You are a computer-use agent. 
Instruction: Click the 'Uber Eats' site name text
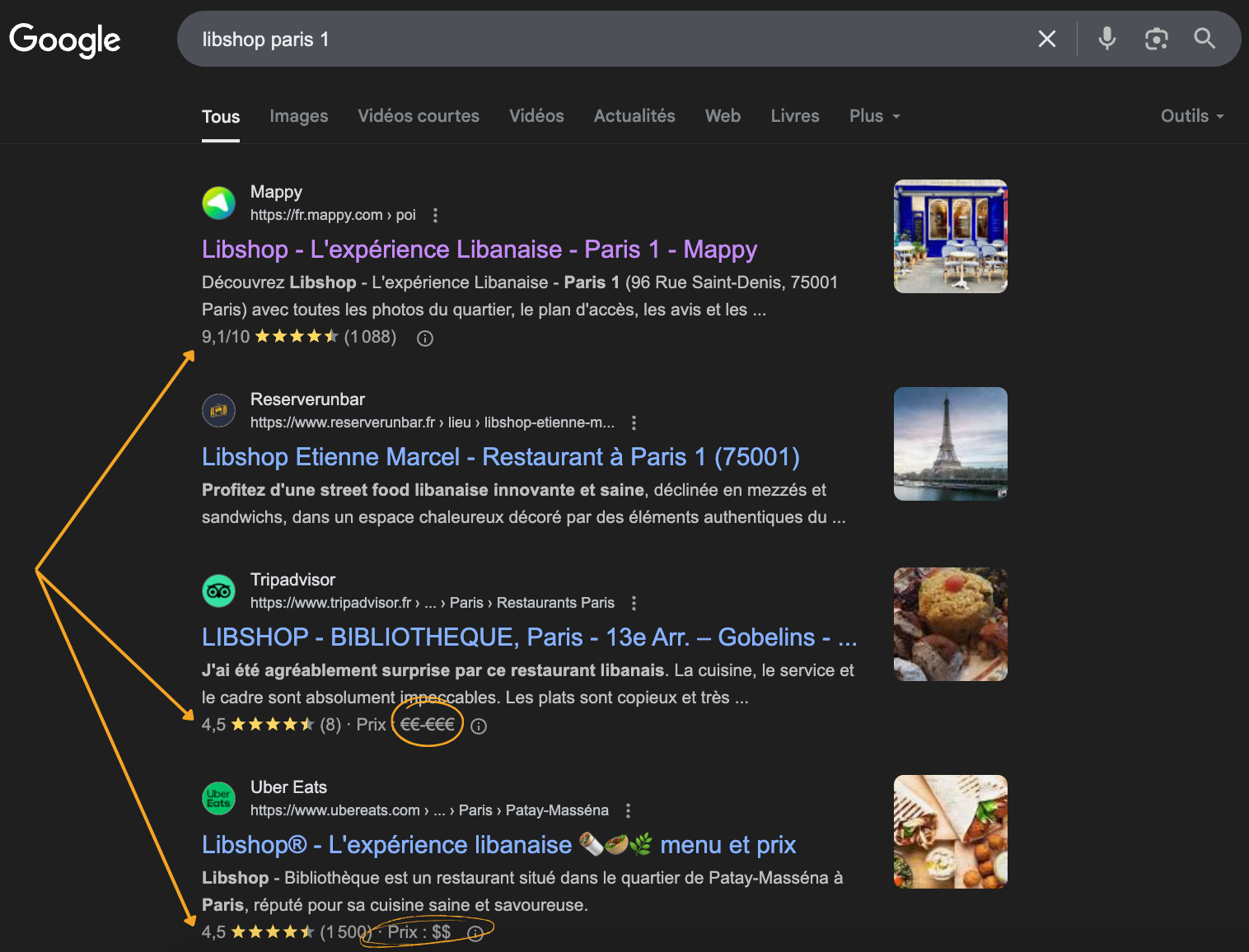point(288,787)
